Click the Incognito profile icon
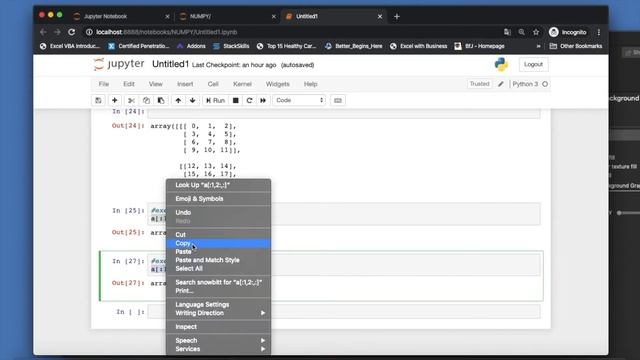 point(568,32)
